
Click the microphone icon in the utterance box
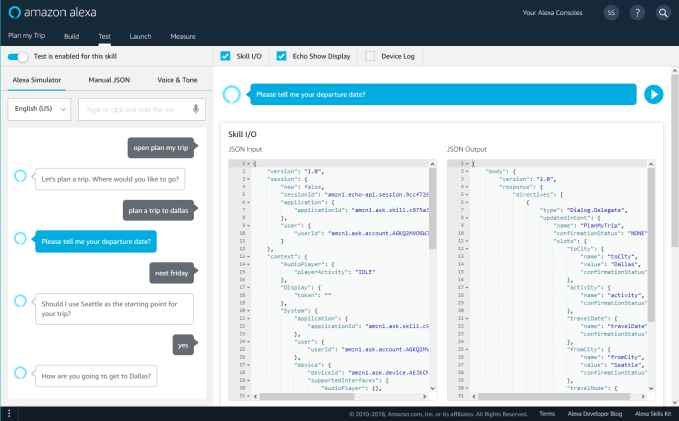197,109
